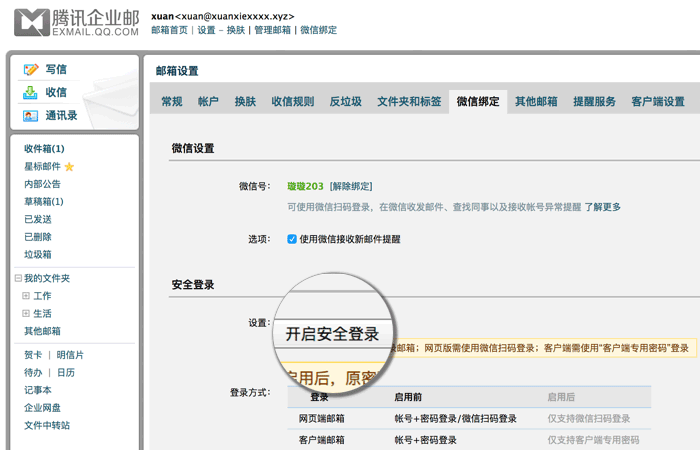Expand the 生活 folder
The image size is (700, 450).
point(26,314)
